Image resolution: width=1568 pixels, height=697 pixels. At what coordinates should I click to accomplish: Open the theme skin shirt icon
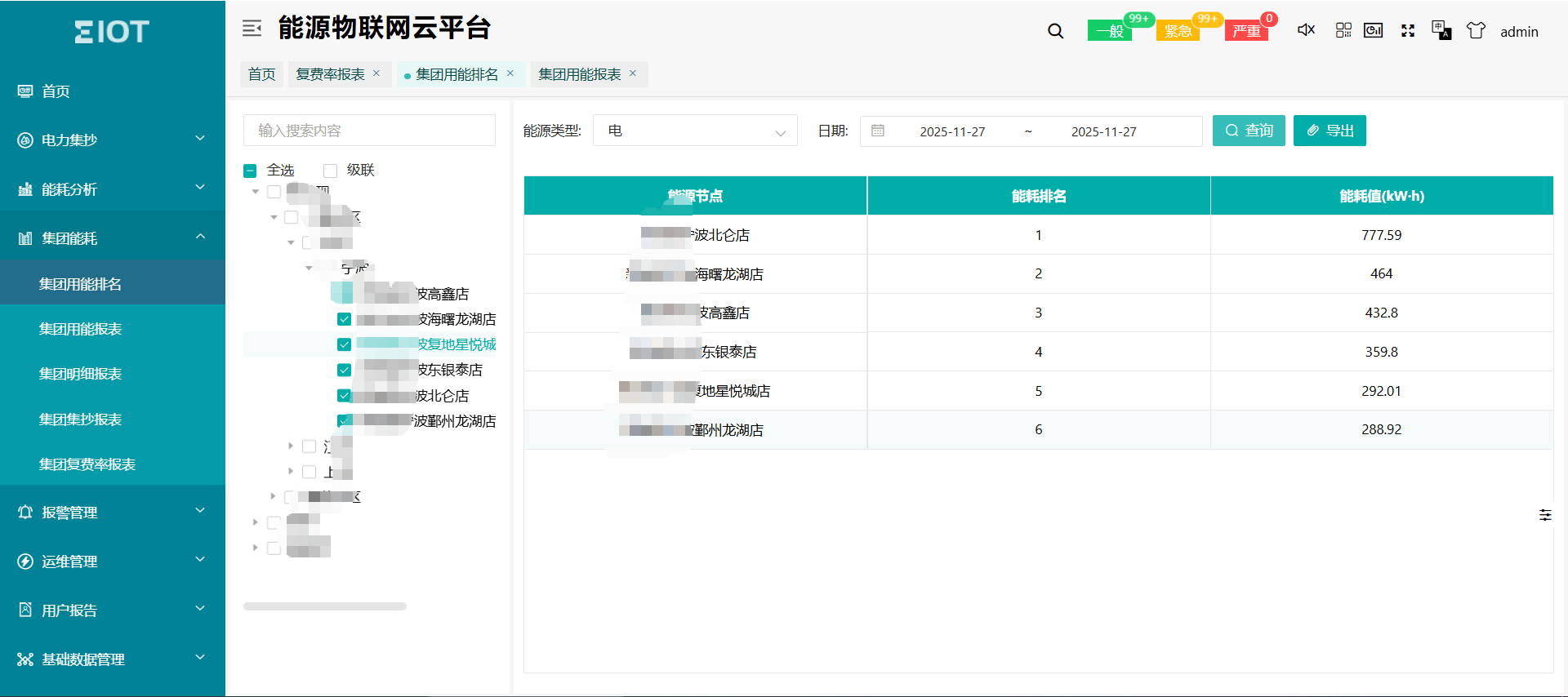pos(1476,31)
